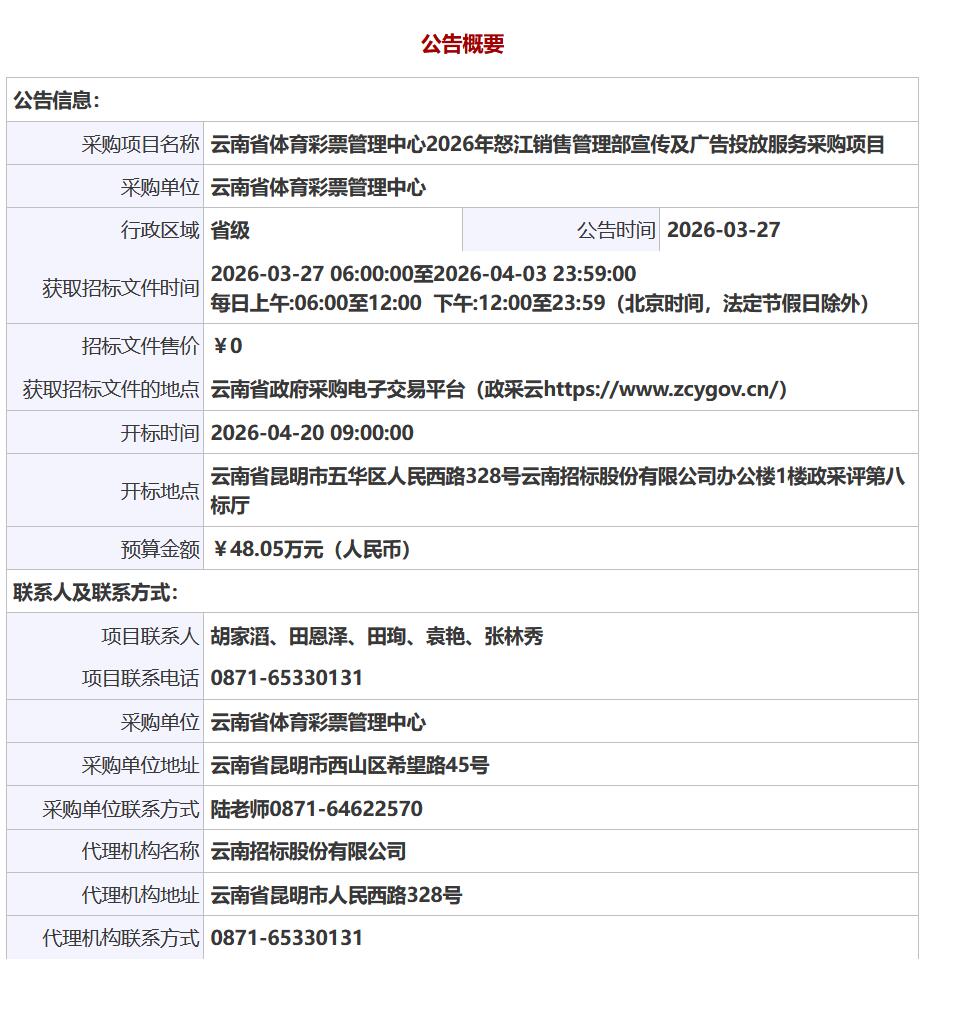
Task: Click the 招标文件售价 value ￥0
Action: [227, 346]
